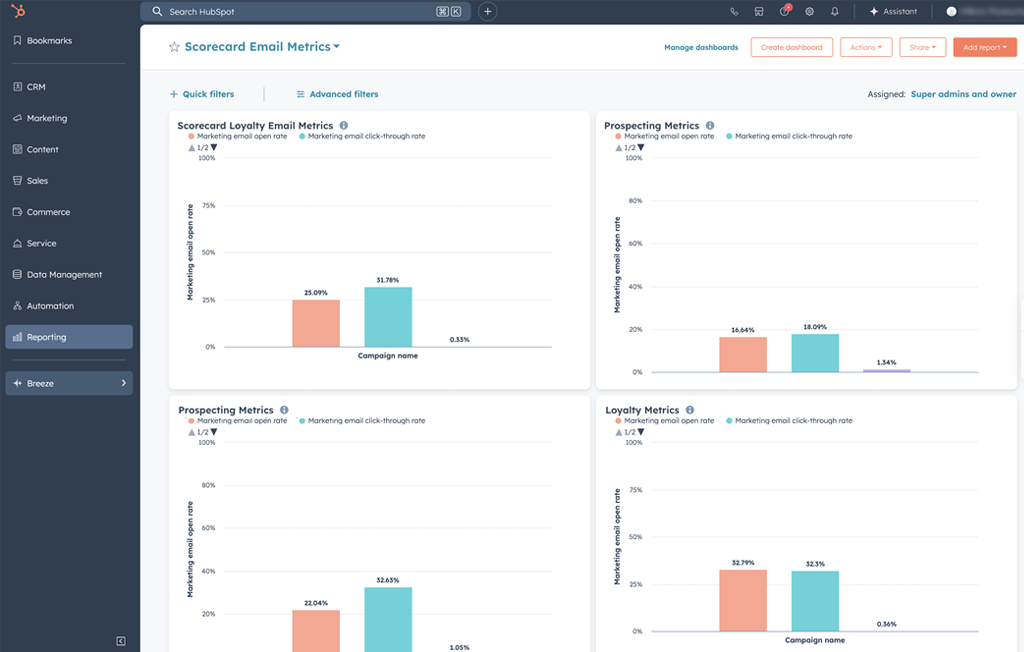The image size is (1024, 652).
Task: Open the Share dropdown
Action: pos(922,47)
